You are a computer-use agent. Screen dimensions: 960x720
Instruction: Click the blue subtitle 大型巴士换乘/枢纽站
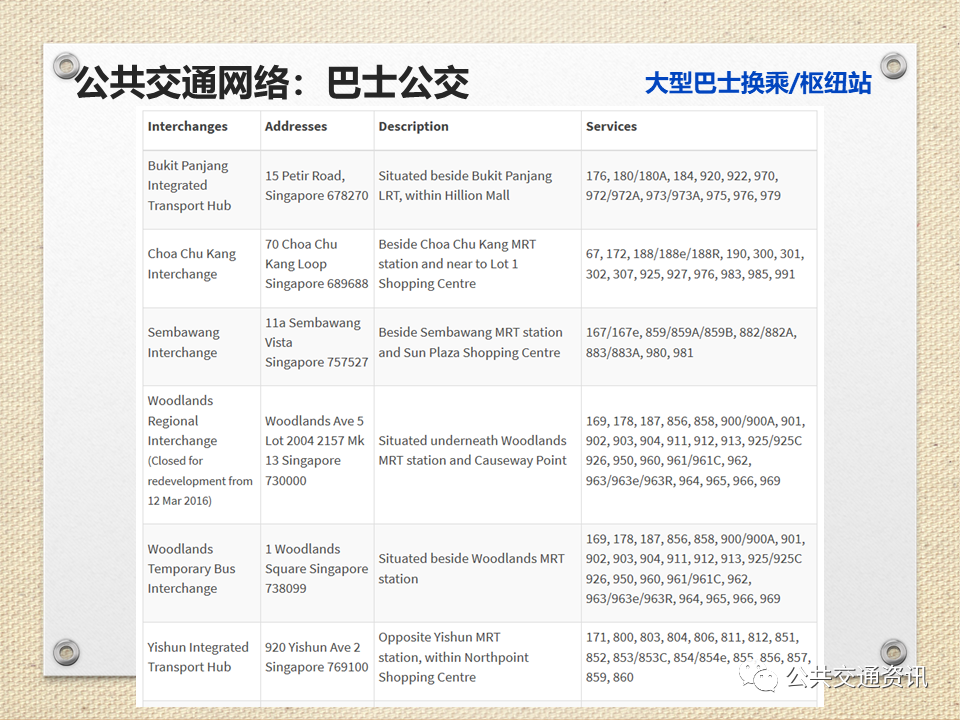pyautogui.click(x=758, y=83)
